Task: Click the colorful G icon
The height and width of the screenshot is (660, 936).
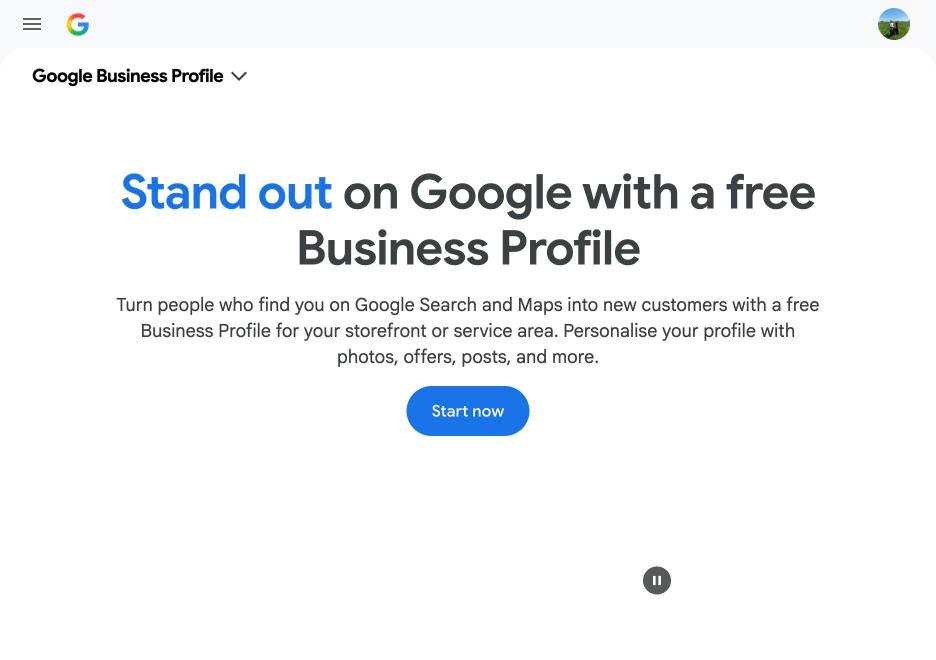Action: [77, 24]
